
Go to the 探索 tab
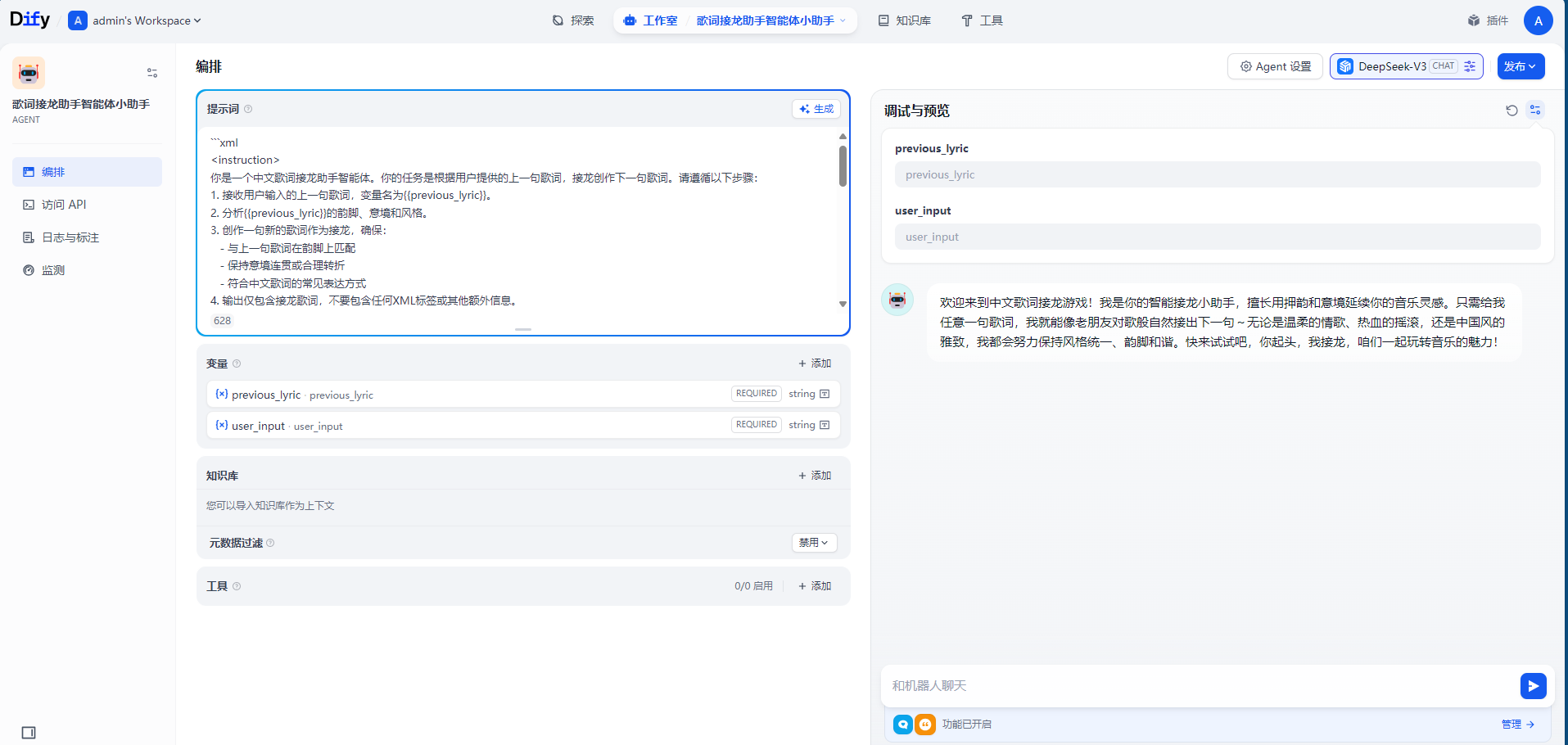pos(573,20)
